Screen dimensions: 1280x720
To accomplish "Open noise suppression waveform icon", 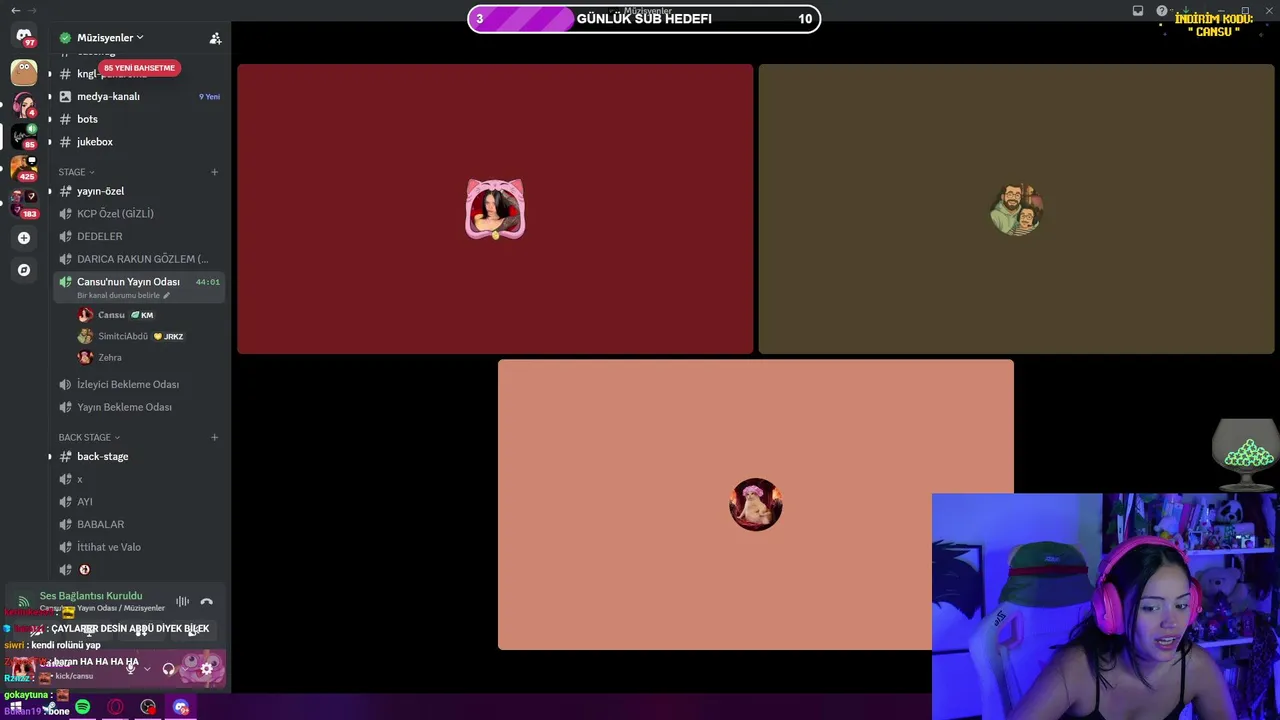I will point(182,601).
